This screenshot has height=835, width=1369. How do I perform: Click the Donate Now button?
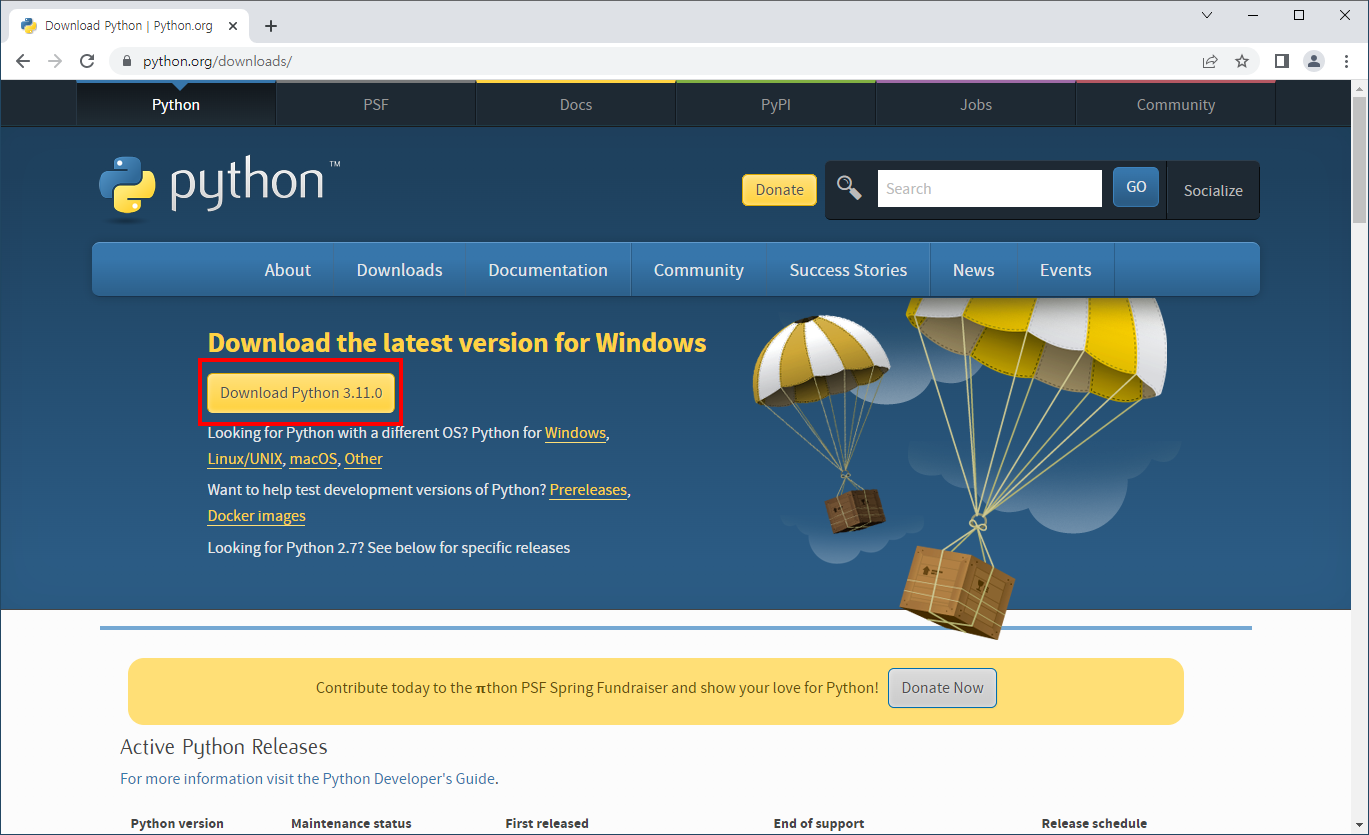pyautogui.click(x=942, y=688)
